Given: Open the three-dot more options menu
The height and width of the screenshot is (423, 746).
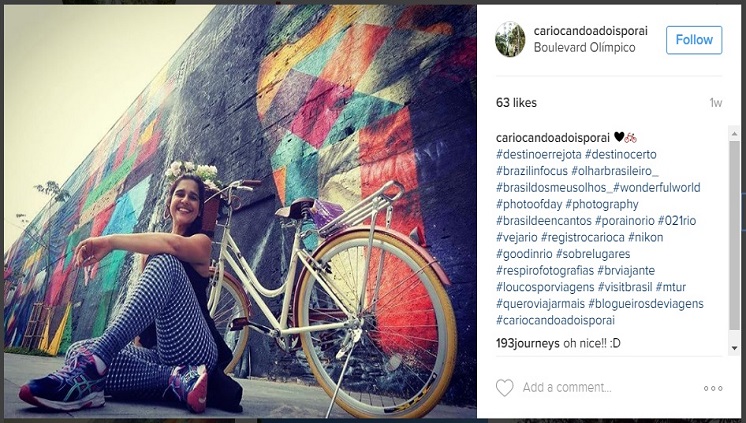Looking at the screenshot, I should [x=713, y=388].
